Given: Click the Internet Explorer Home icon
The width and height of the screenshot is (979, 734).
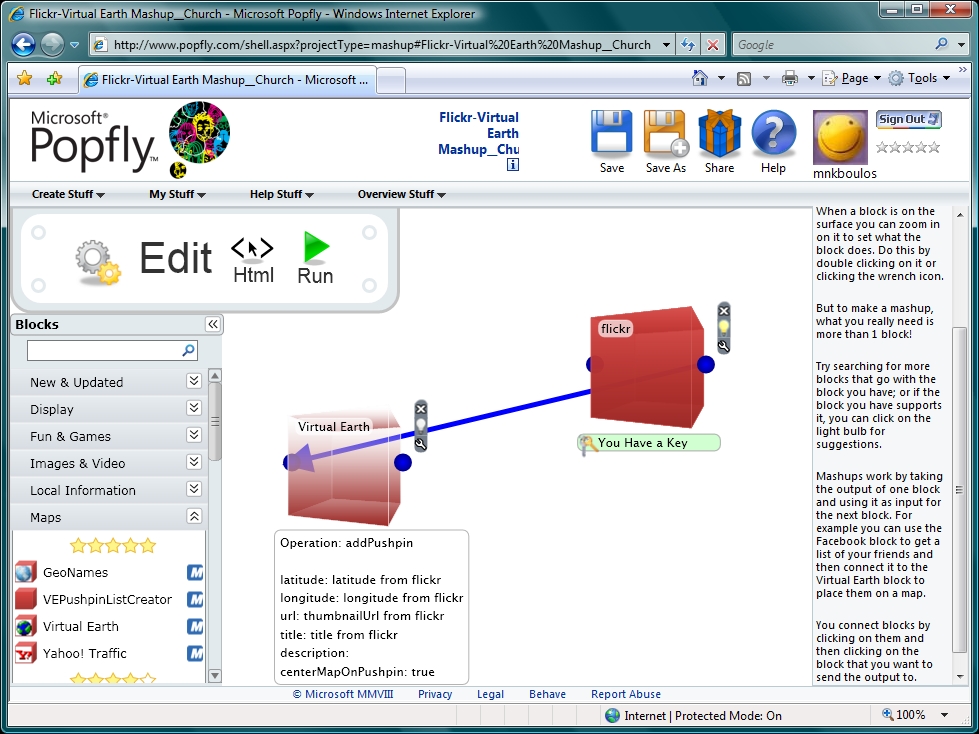Looking at the screenshot, I should pyautogui.click(x=700, y=78).
